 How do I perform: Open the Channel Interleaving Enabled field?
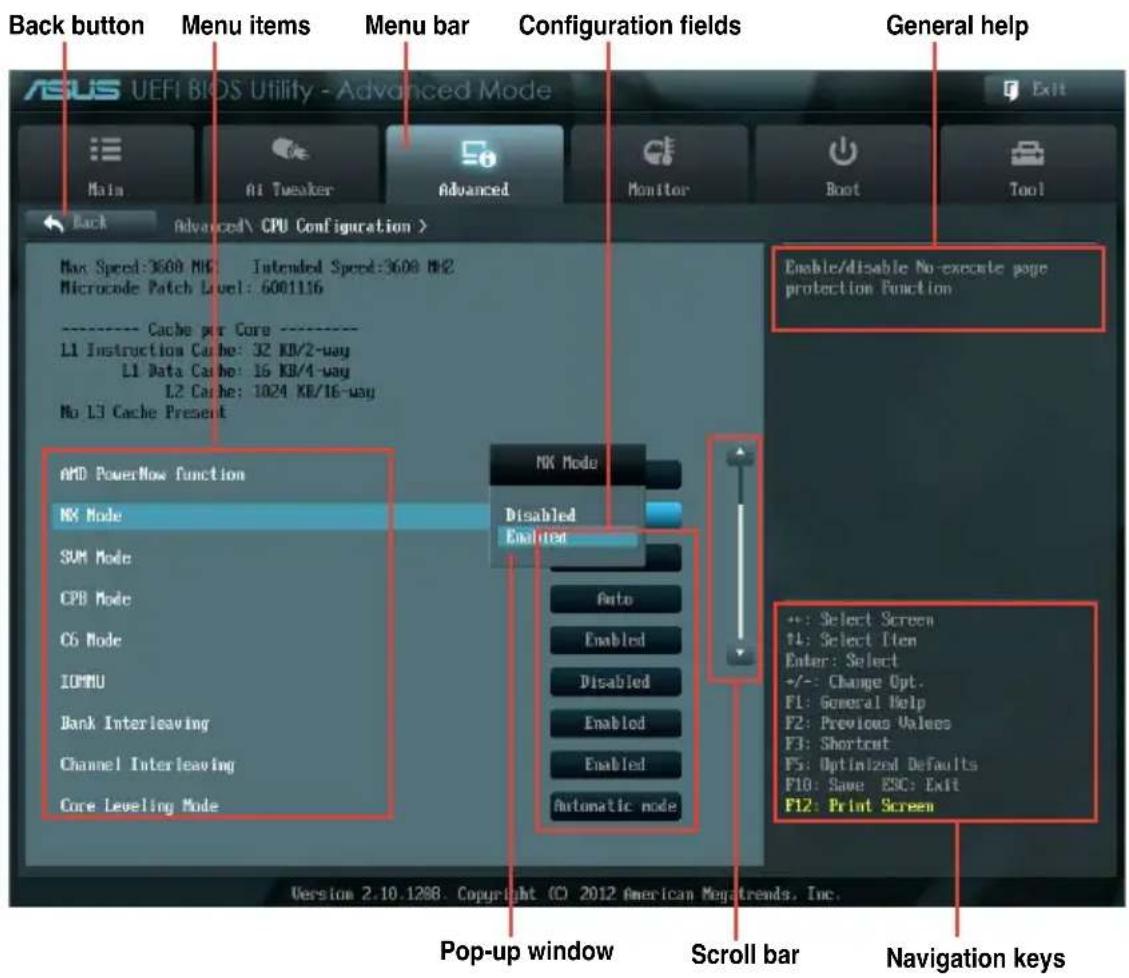point(615,764)
